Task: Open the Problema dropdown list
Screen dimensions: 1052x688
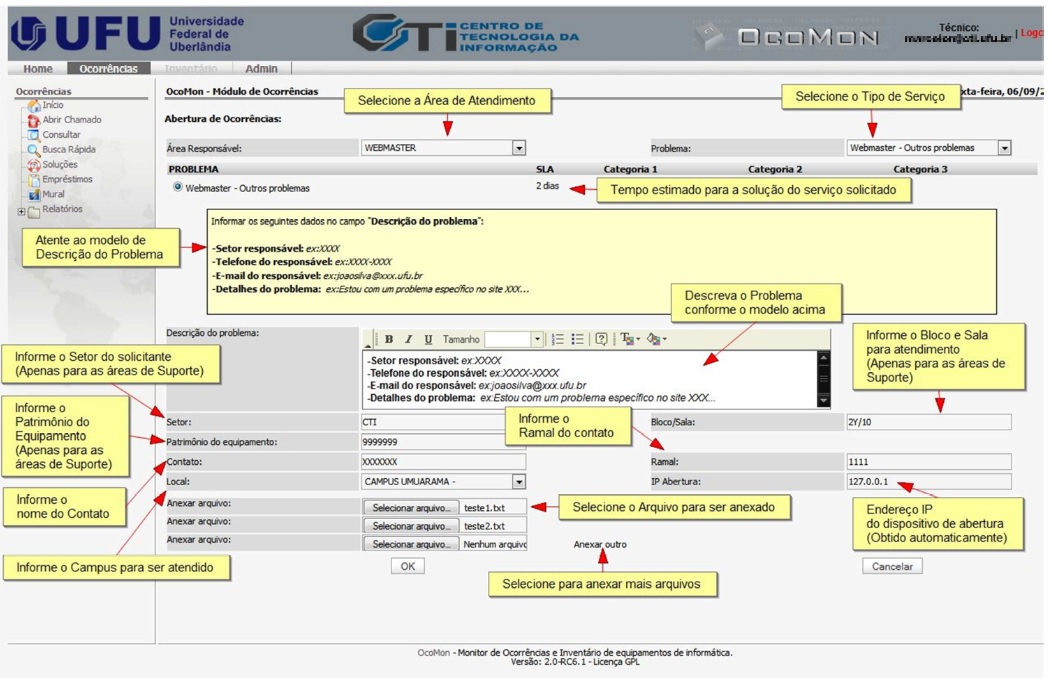Action: point(1004,148)
